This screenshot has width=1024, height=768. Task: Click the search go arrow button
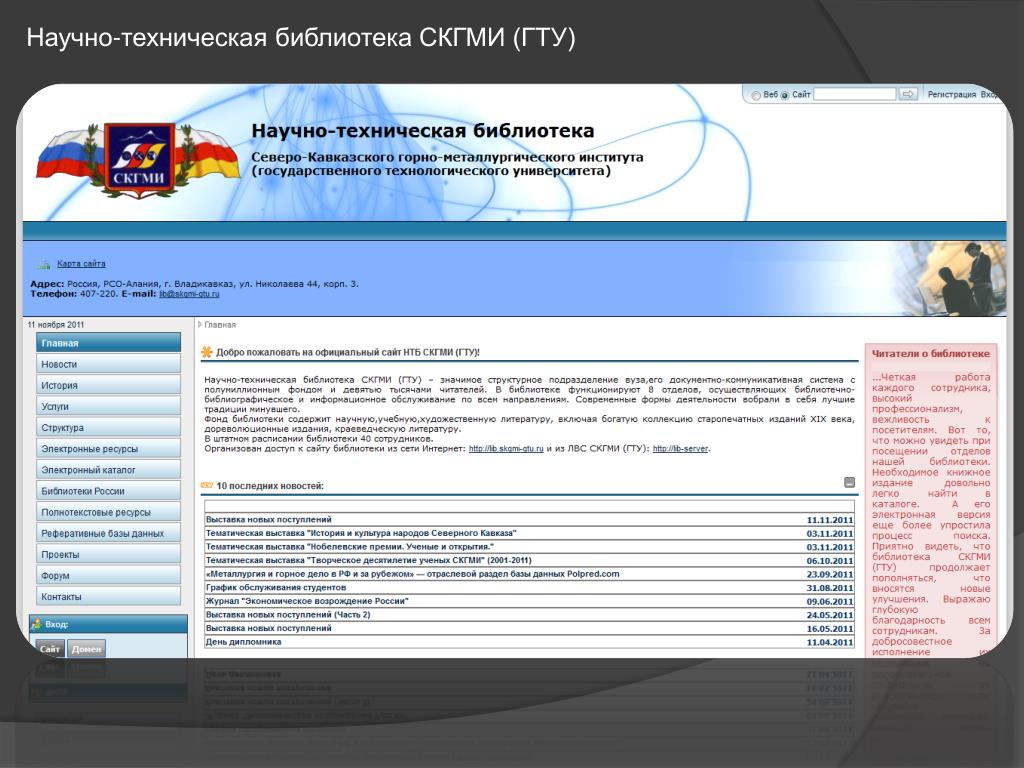click(908, 94)
